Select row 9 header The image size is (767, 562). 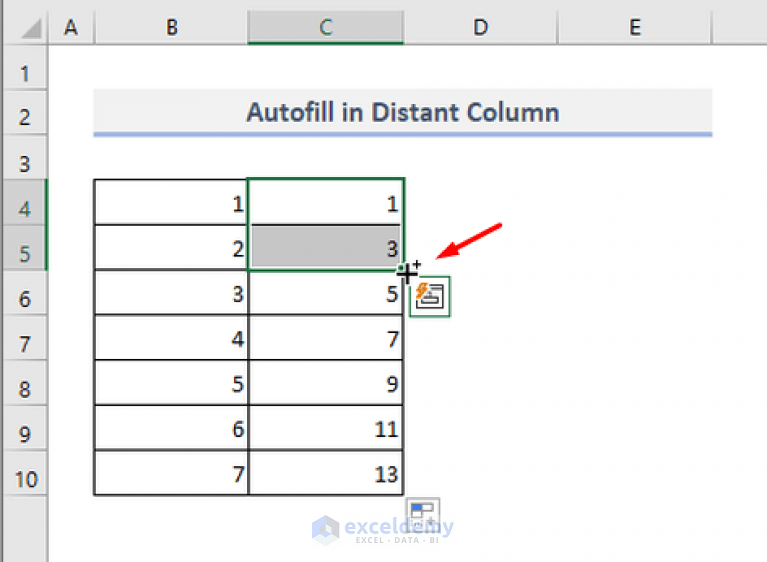pos(24,427)
